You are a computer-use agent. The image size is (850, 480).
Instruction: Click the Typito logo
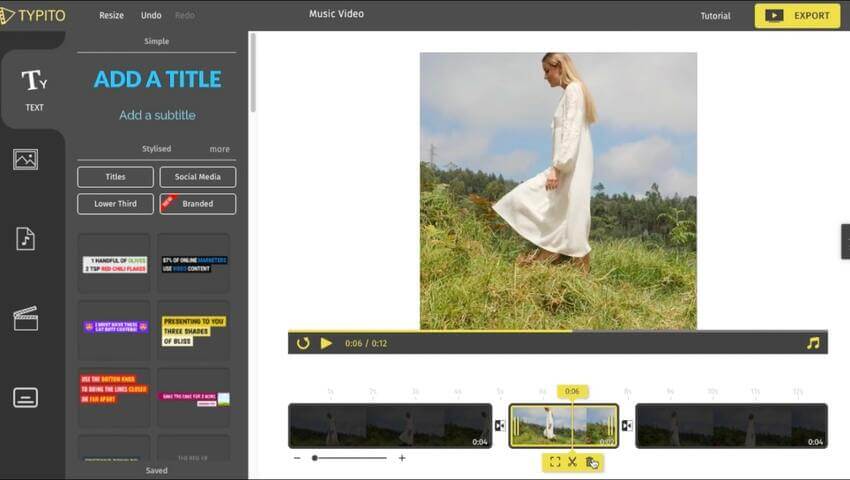pos(33,15)
